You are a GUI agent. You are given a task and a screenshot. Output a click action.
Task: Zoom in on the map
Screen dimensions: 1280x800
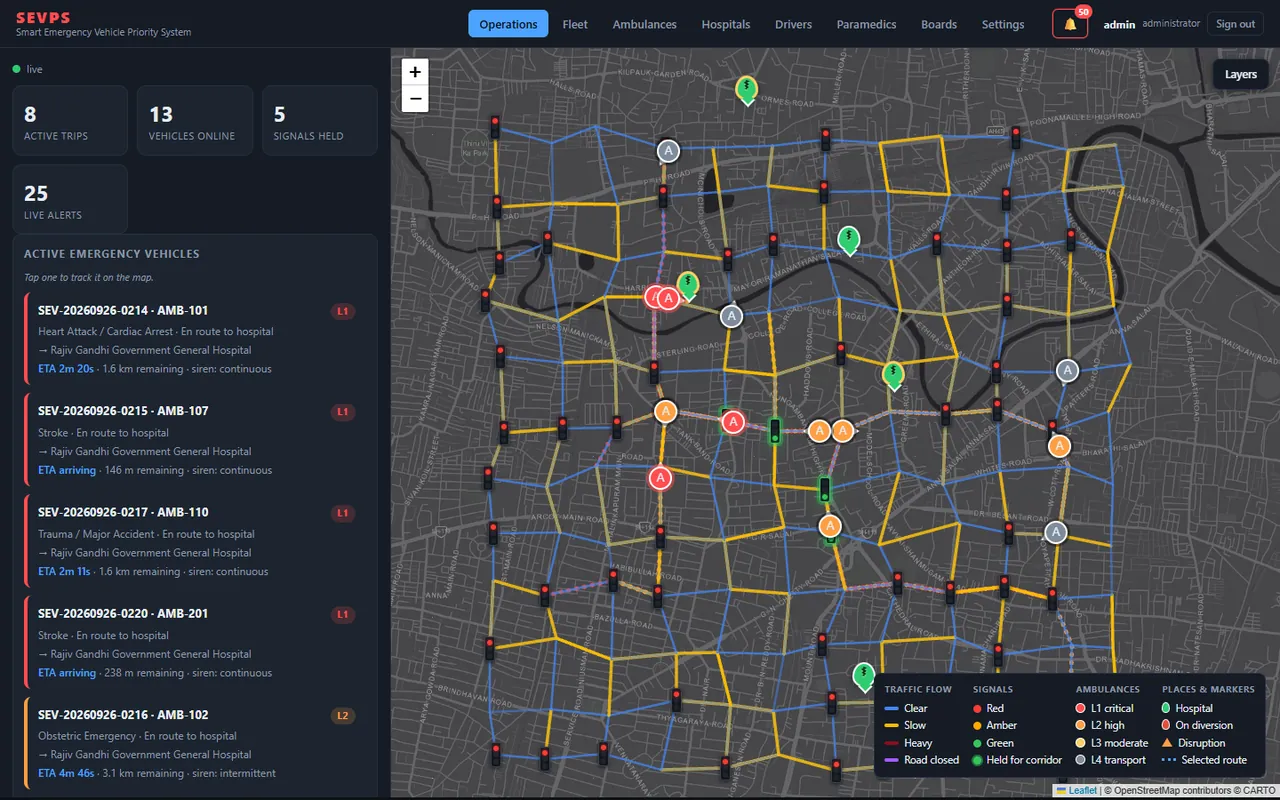pyautogui.click(x=415, y=72)
